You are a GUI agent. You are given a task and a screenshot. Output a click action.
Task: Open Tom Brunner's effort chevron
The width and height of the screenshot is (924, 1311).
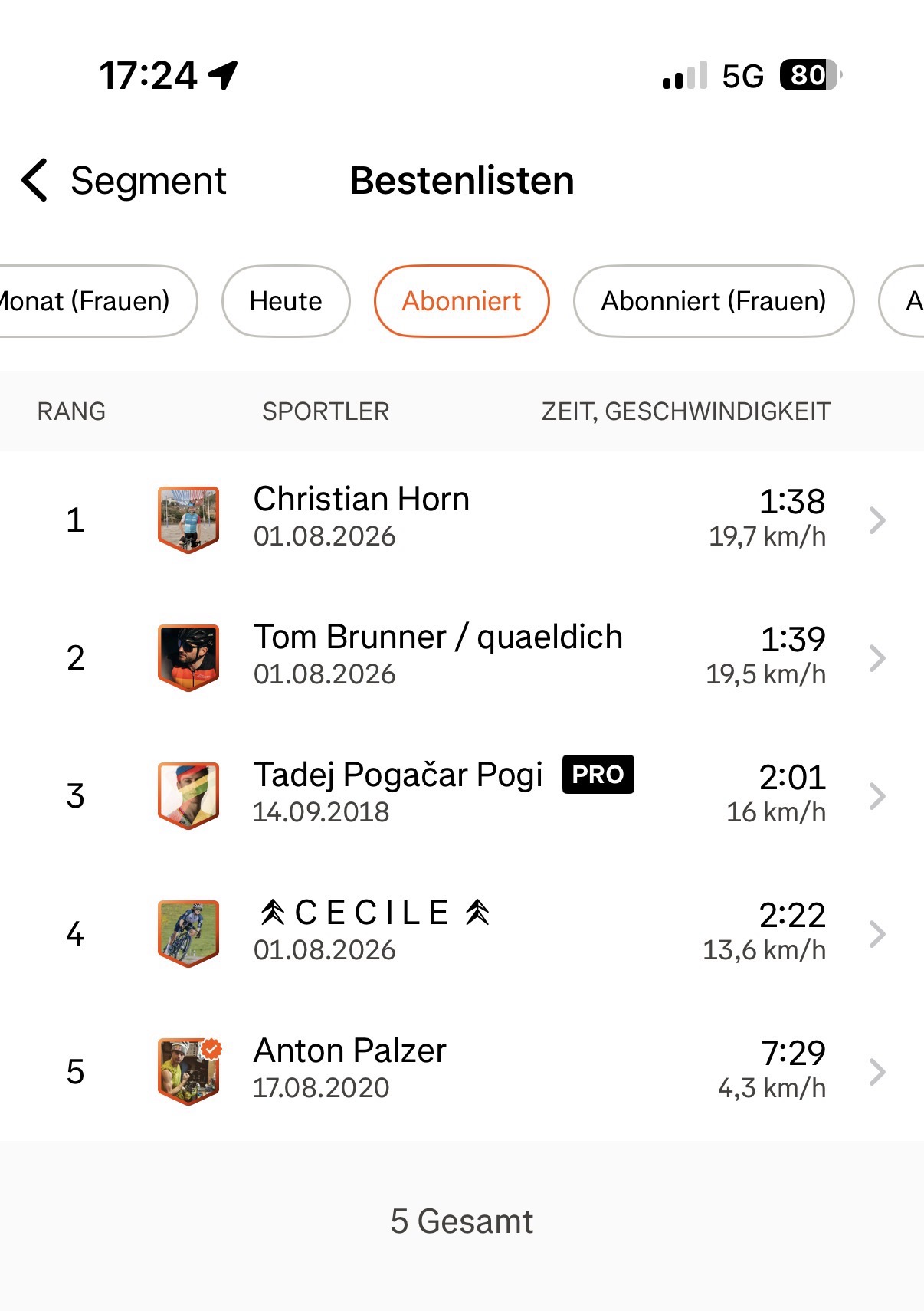[877, 658]
